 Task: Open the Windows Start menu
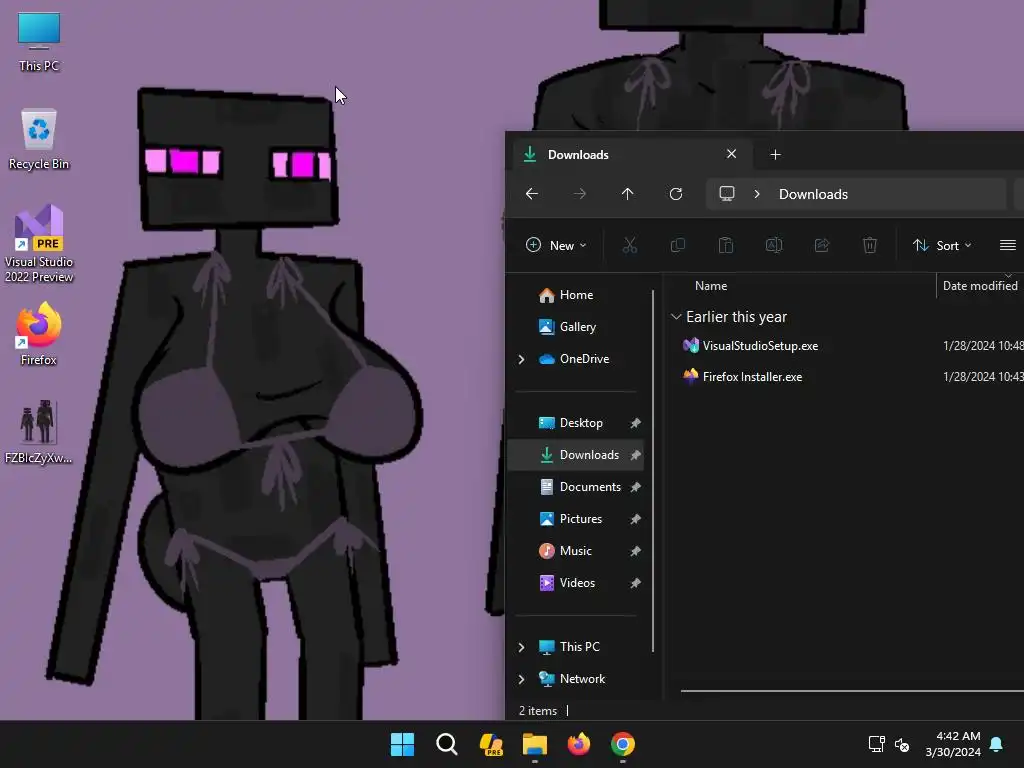click(x=402, y=744)
